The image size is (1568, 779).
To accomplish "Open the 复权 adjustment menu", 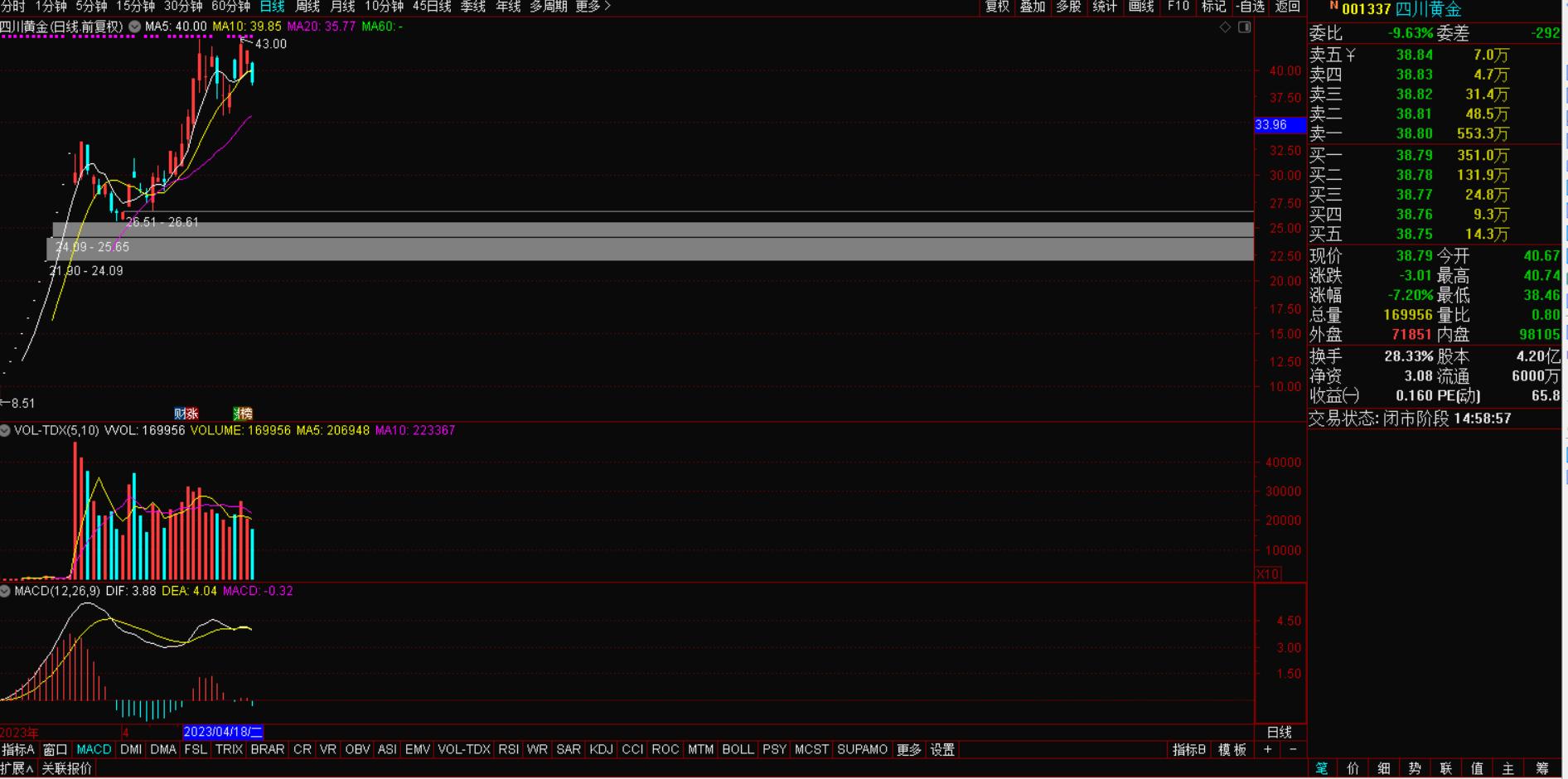I will click(x=997, y=7).
